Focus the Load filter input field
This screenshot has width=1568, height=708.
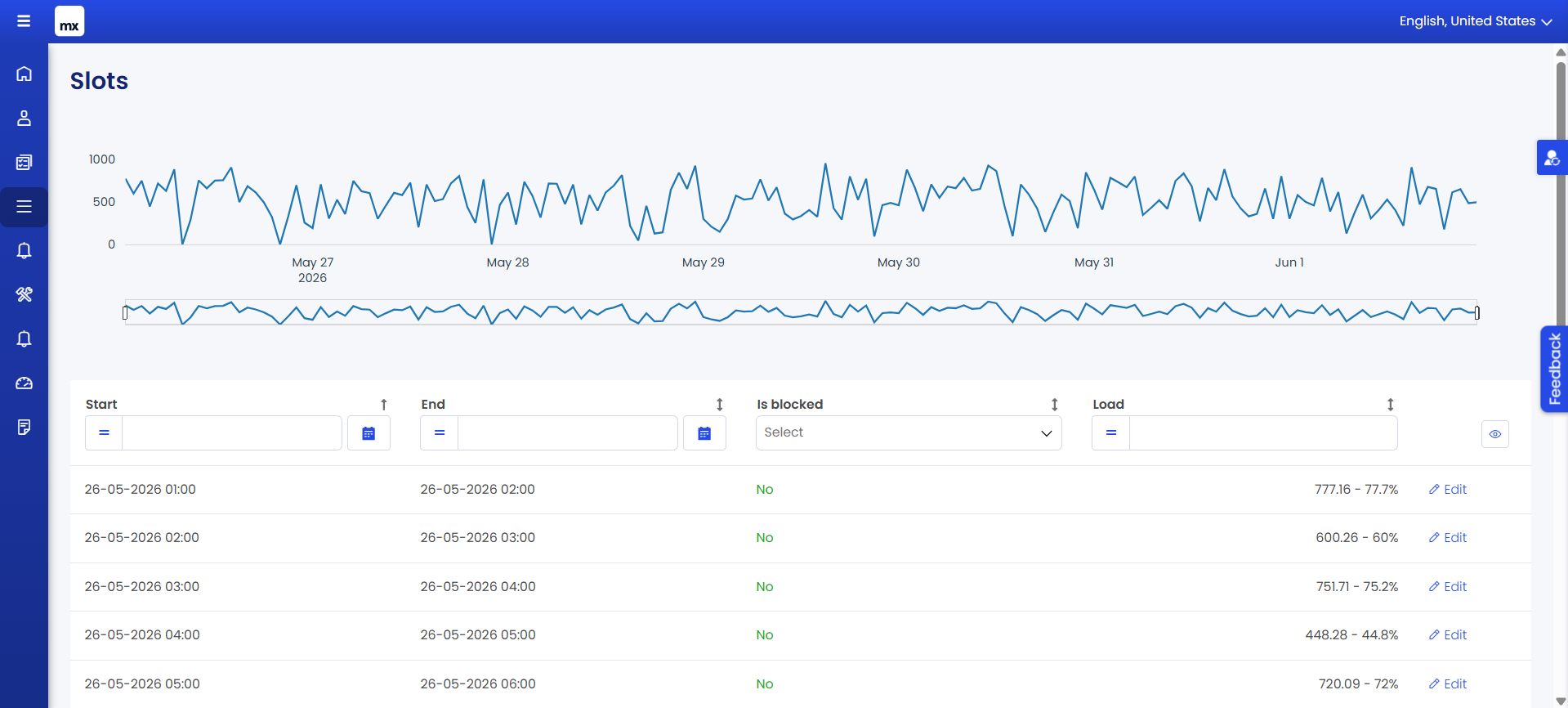pyautogui.click(x=1263, y=433)
